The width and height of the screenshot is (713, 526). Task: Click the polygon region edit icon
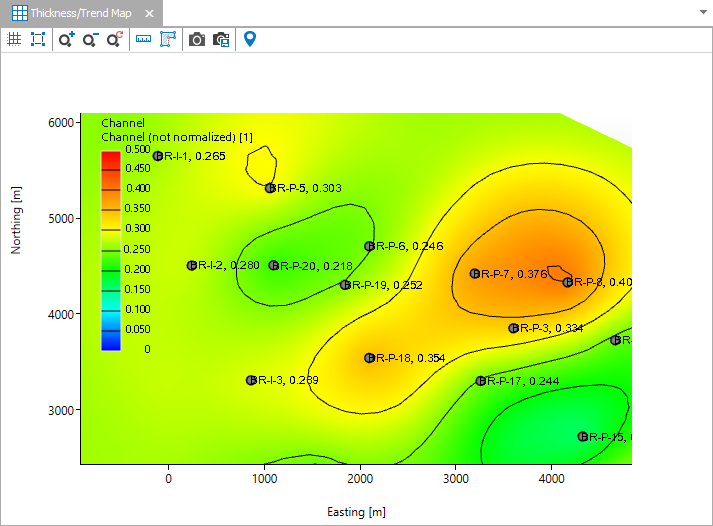coord(167,39)
